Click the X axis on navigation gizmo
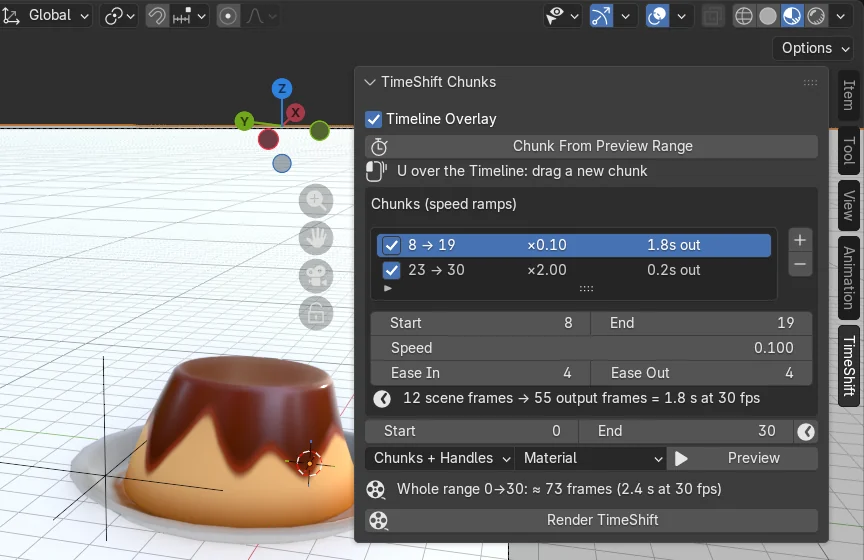Image resolution: width=864 pixels, height=560 pixels. (295, 113)
